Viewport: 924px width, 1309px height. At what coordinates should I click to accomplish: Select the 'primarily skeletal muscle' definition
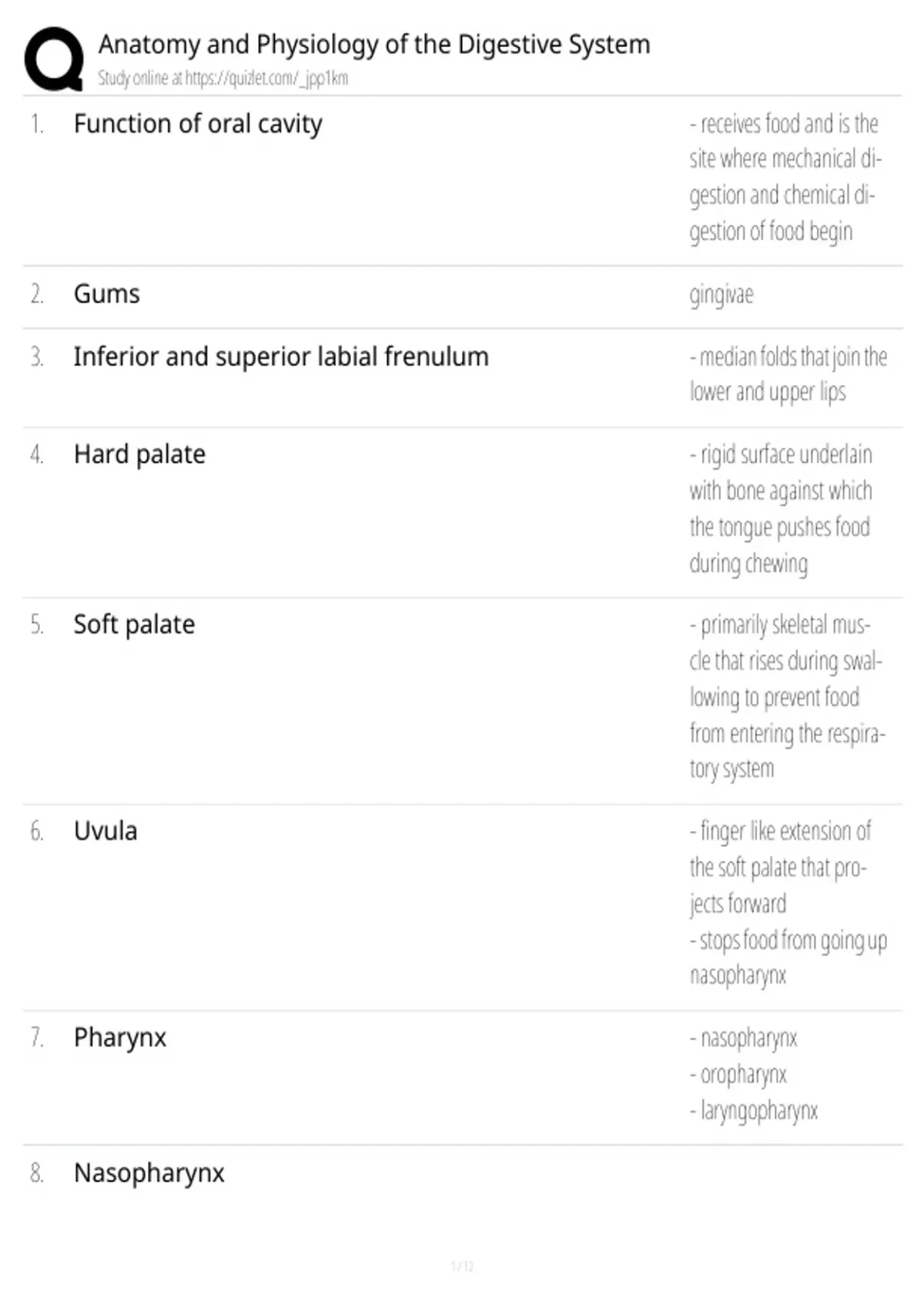(787, 696)
